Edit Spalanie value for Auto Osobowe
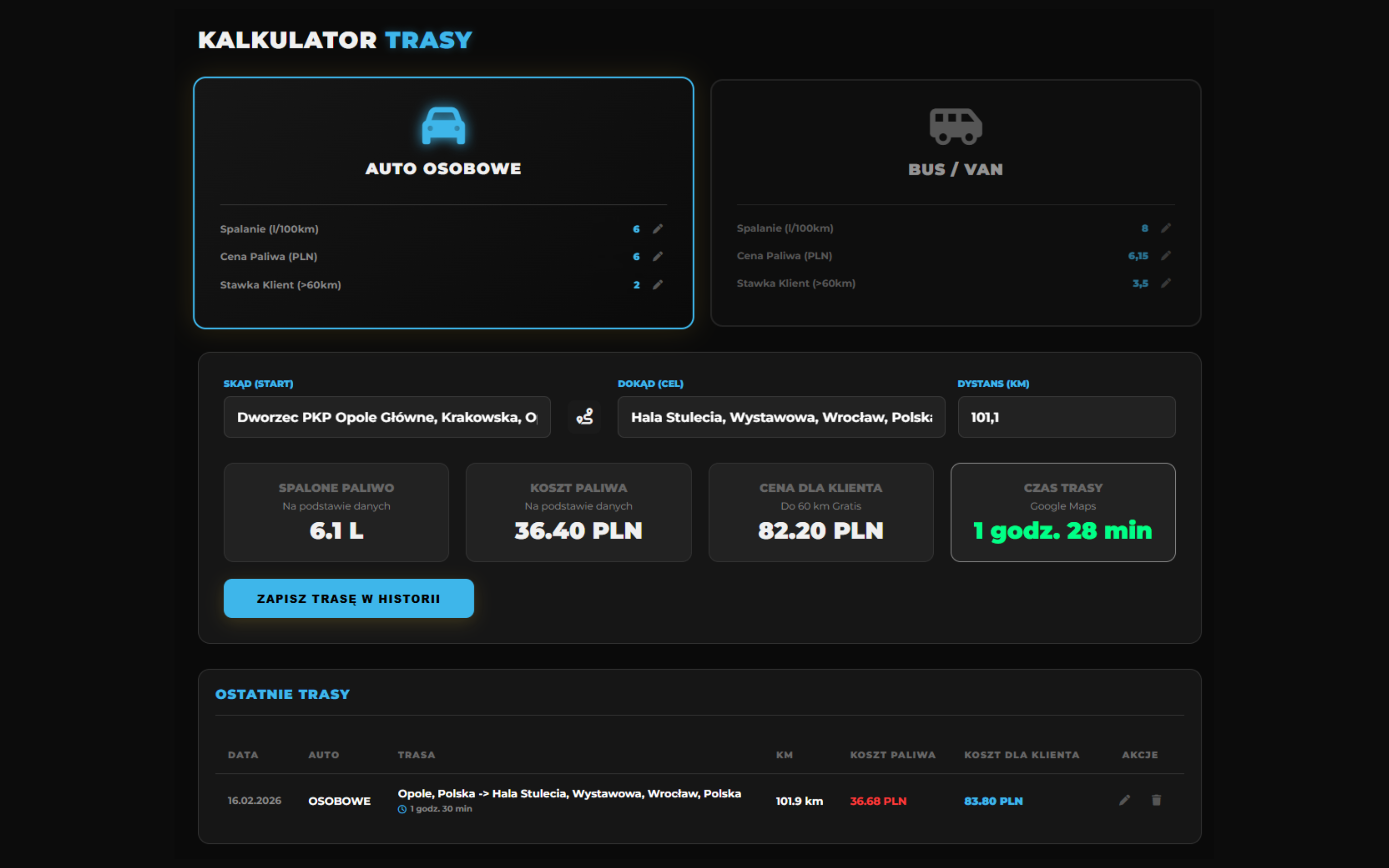The height and width of the screenshot is (868, 1389). tap(658, 229)
